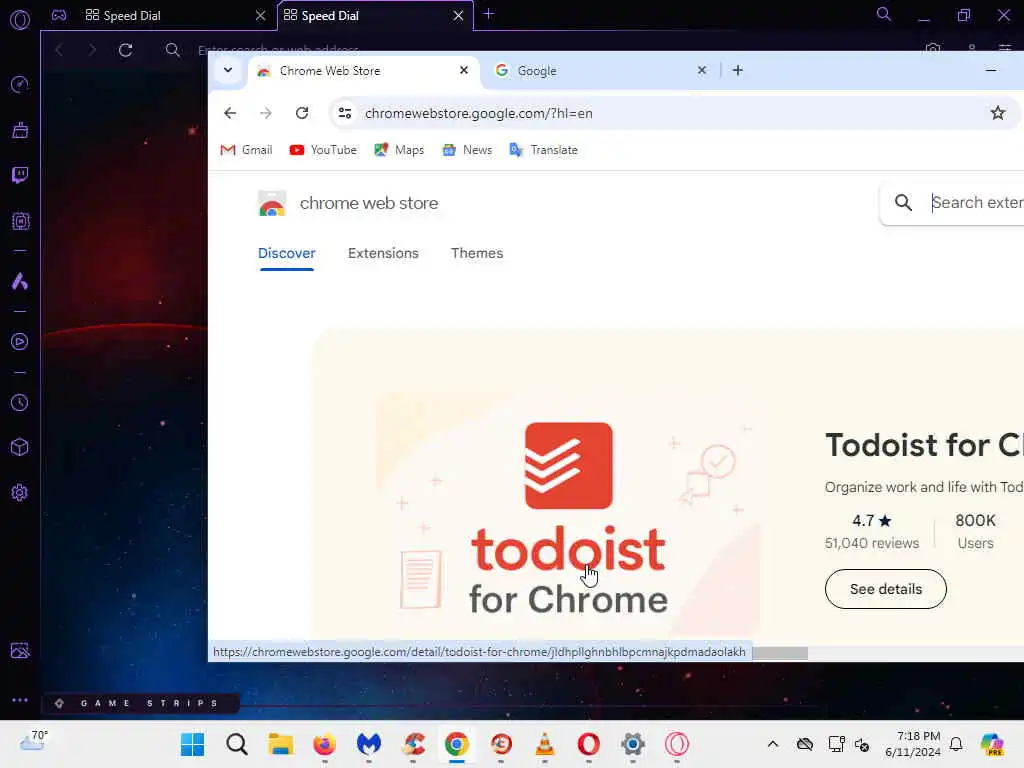Open File Explorer from the taskbar

pyautogui.click(x=281, y=744)
